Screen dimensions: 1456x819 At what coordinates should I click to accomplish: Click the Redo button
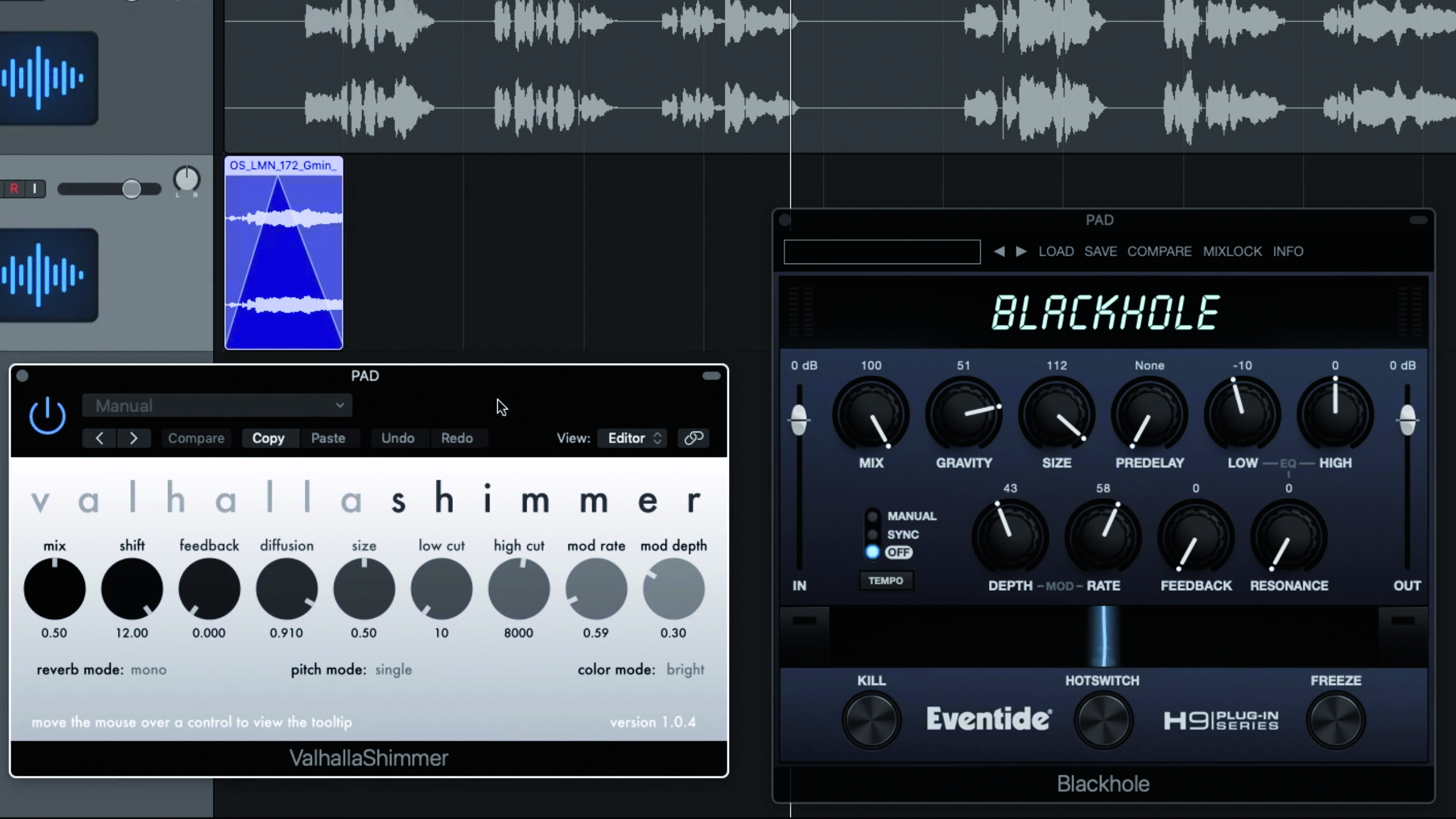(457, 438)
